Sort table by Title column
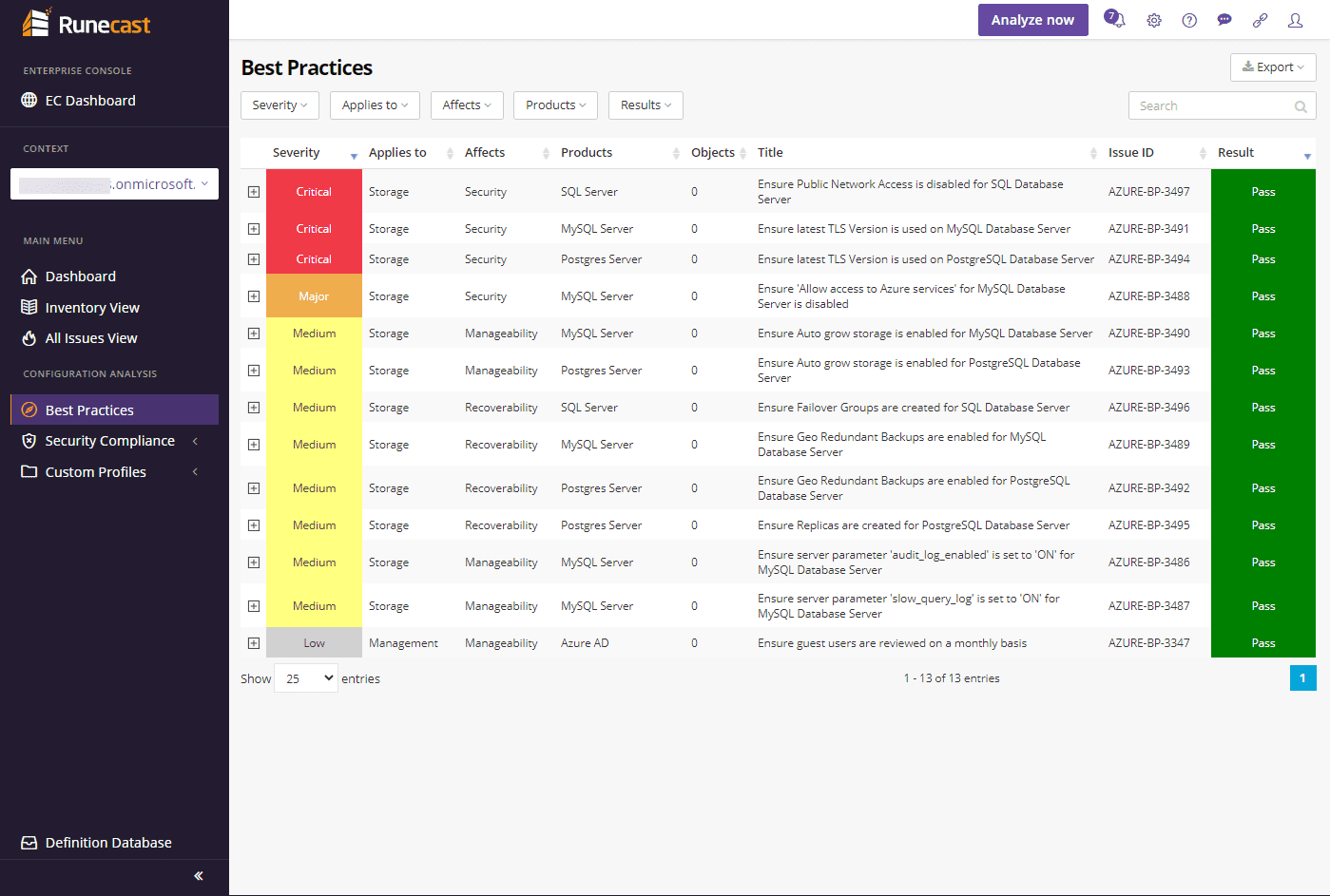 (927, 153)
